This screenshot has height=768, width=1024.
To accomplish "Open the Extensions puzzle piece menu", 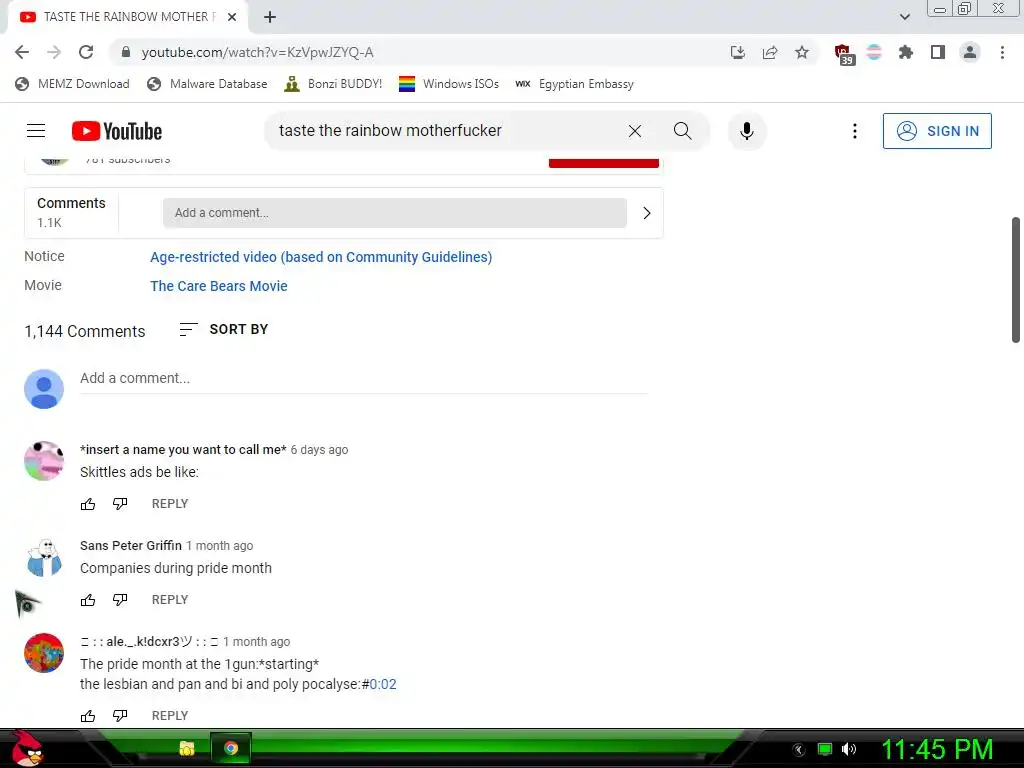I will (906, 52).
